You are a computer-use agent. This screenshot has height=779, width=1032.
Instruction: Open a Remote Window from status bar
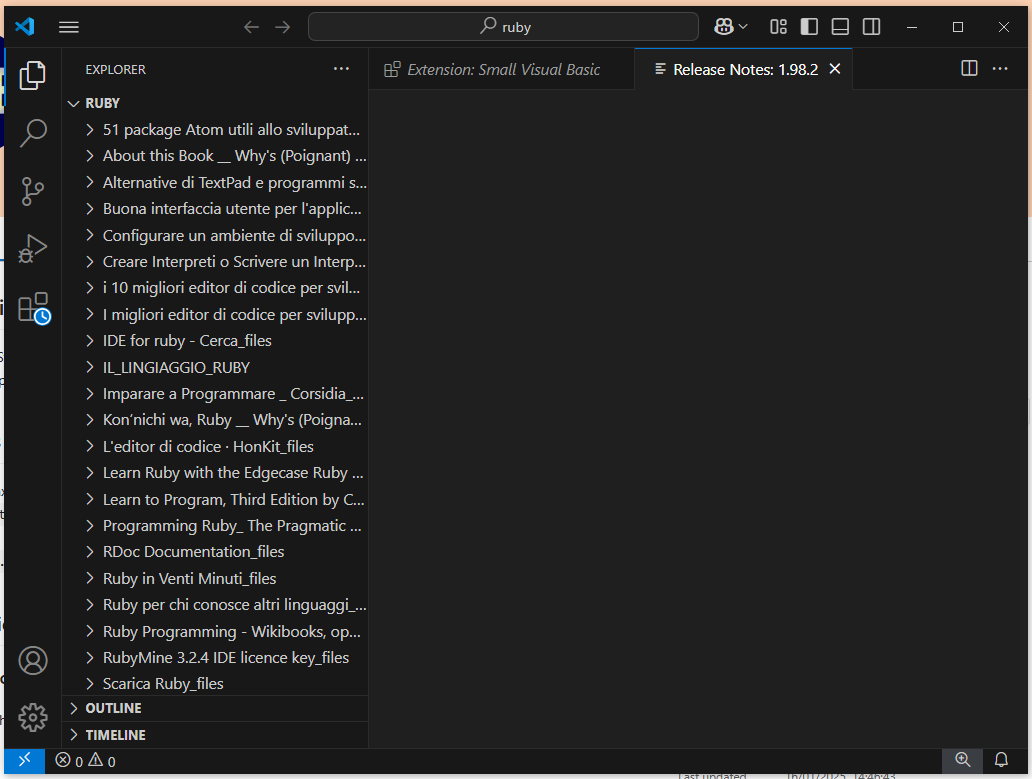24,761
